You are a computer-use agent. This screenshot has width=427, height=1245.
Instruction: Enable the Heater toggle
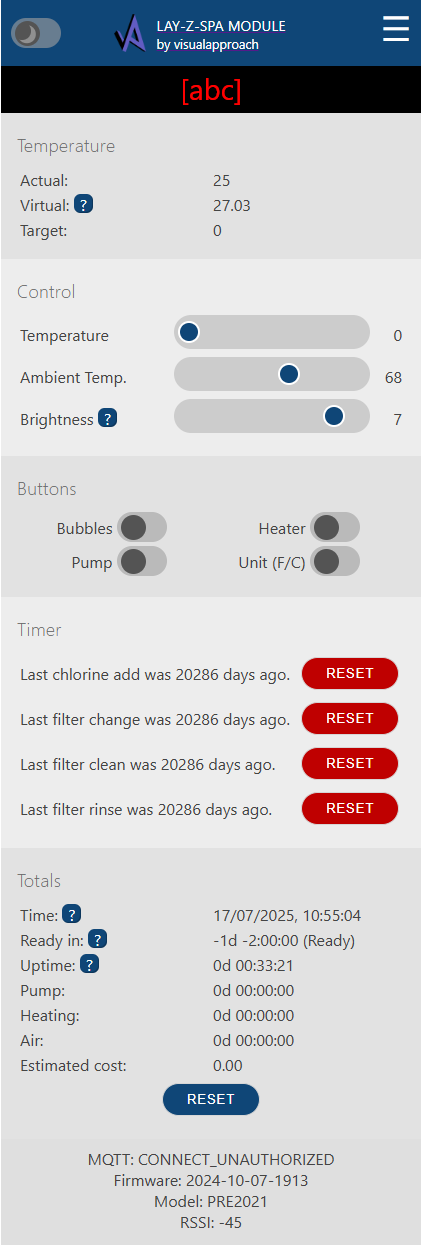point(335,527)
